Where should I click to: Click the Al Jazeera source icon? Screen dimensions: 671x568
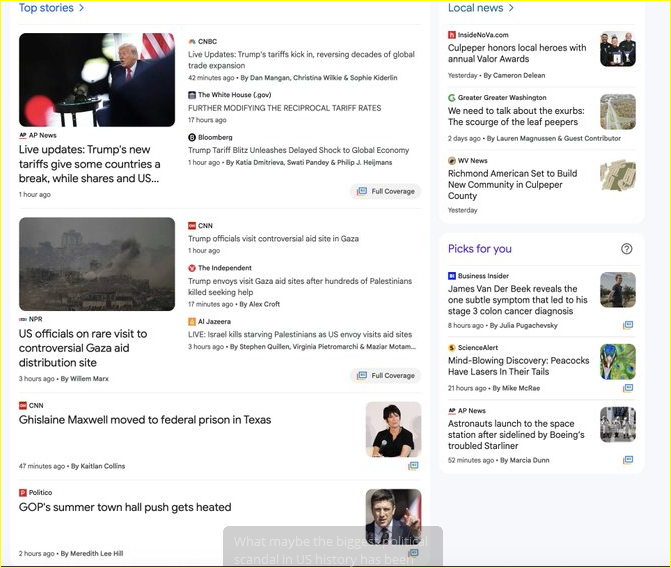click(x=192, y=321)
